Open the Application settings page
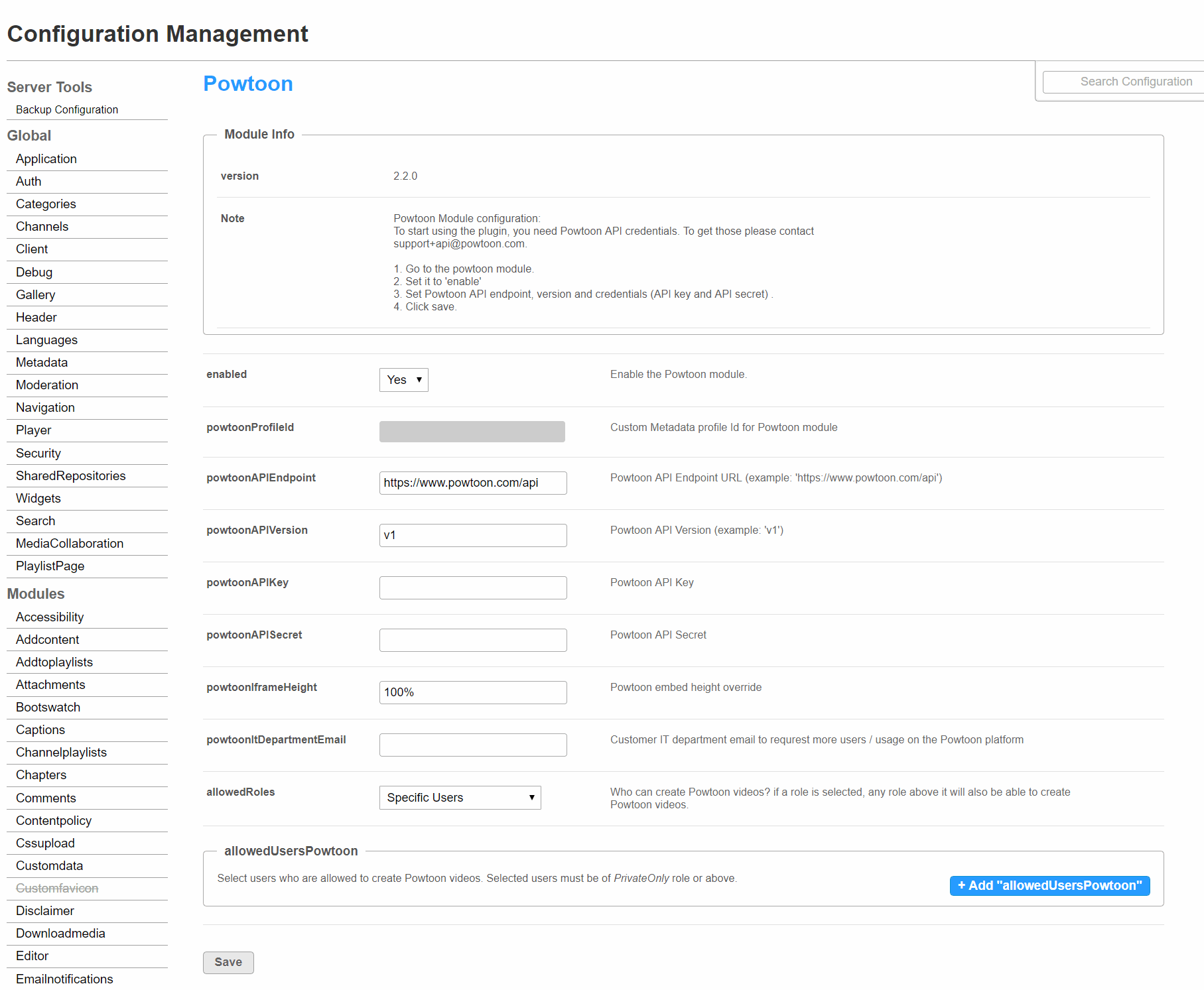Viewport: 1204px width, 990px height. 46,159
